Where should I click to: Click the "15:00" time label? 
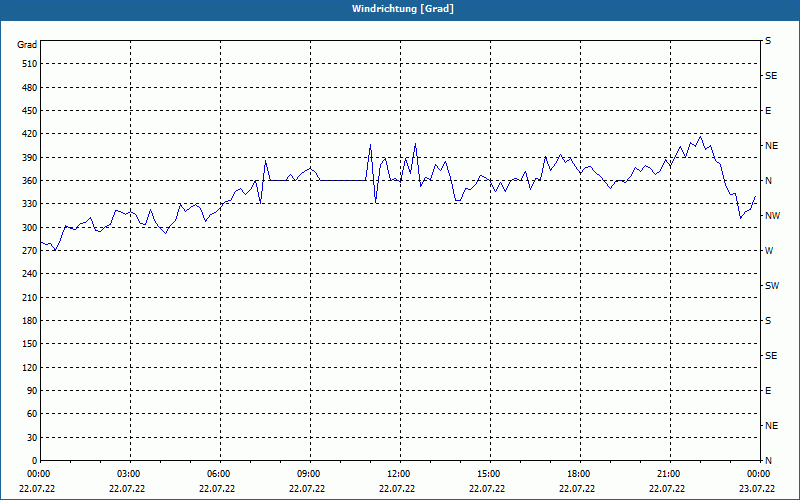pos(489,474)
